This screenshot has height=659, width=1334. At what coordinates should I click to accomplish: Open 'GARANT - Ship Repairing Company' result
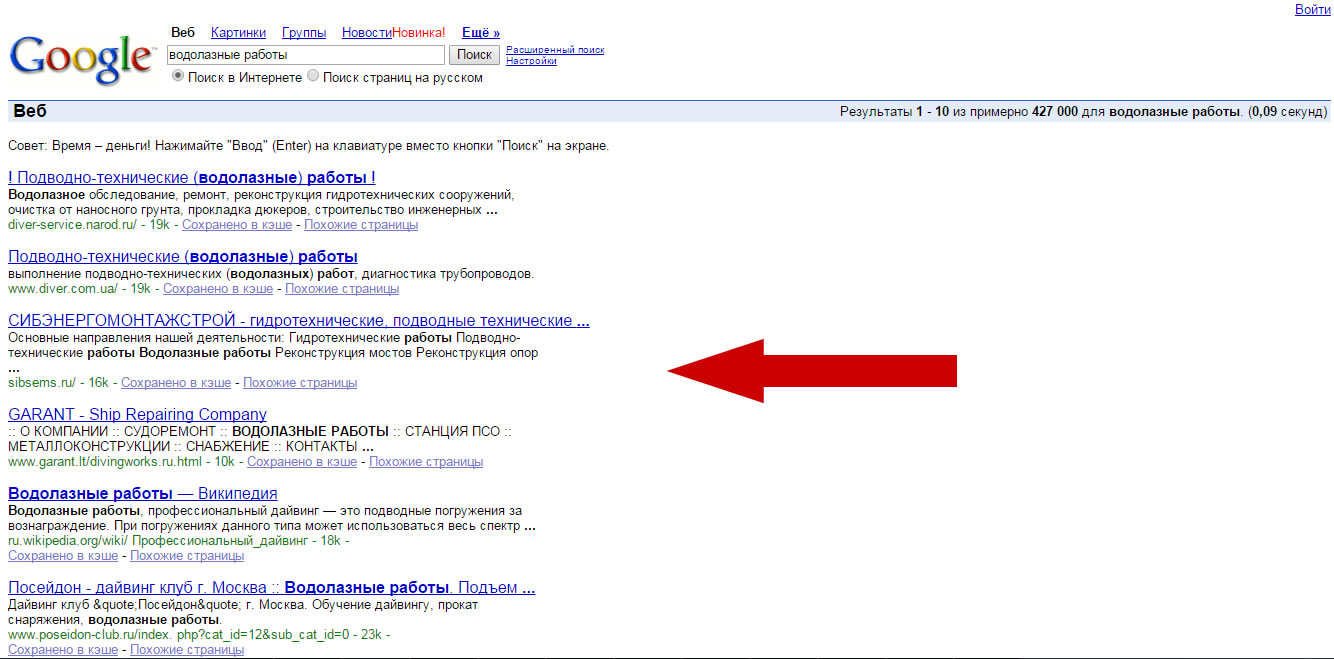click(x=137, y=415)
